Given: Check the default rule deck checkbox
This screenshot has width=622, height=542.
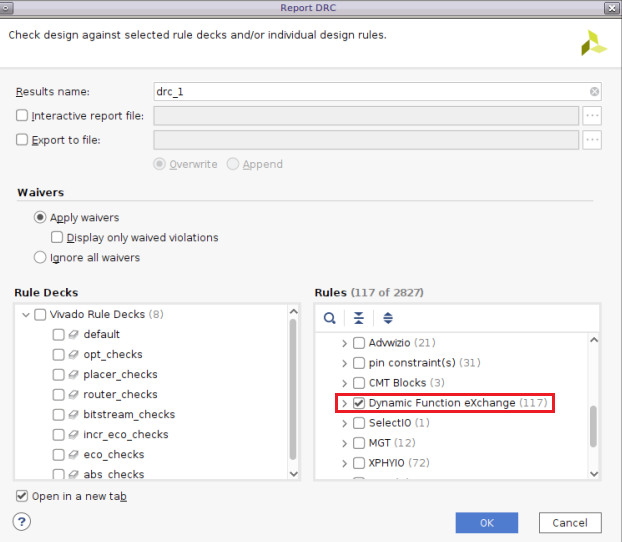Looking at the screenshot, I should pyautogui.click(x=58, y=334).
